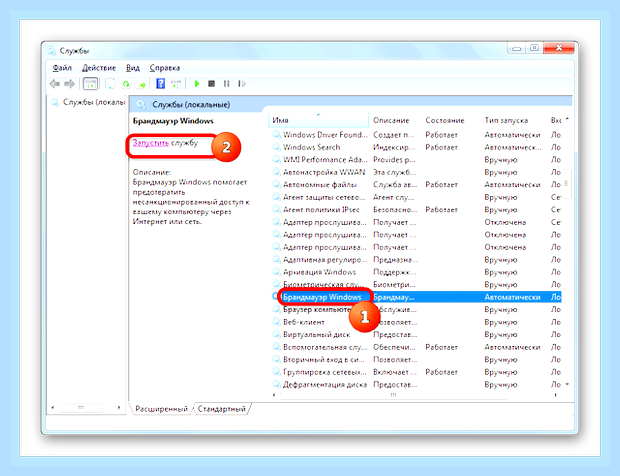Select the Брандмауэр Windows service row
The width and height of the screenshot is (620, 476).
point(416,297)
